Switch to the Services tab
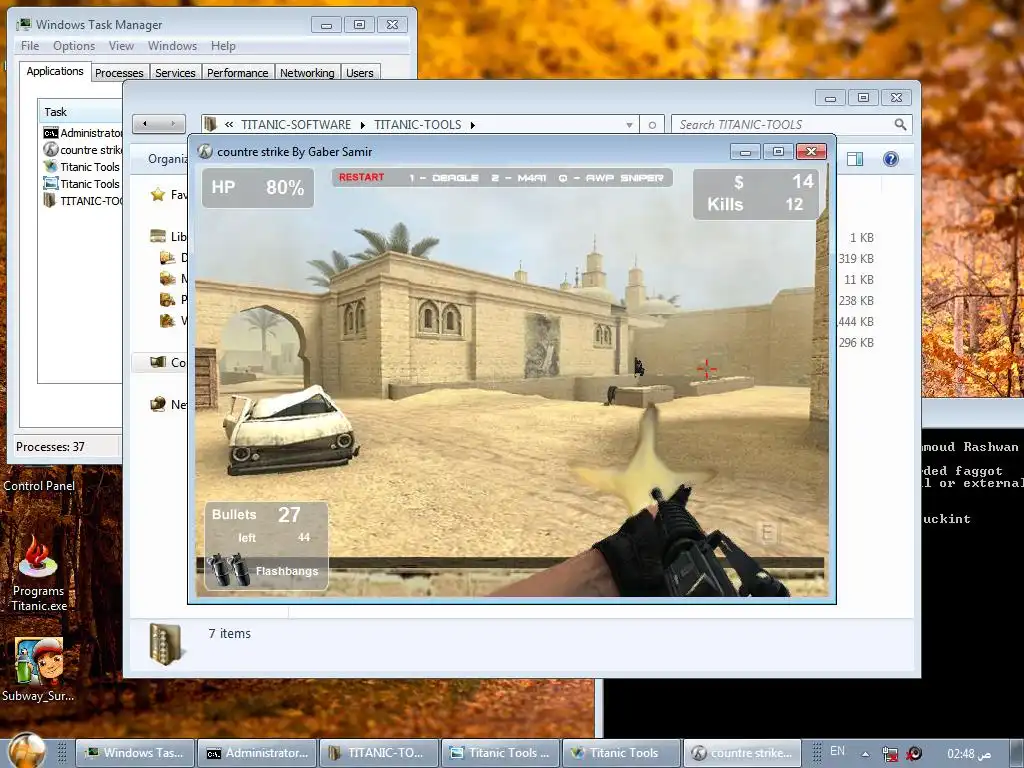The image size is (1024, 768). click(x=175, y=72)
